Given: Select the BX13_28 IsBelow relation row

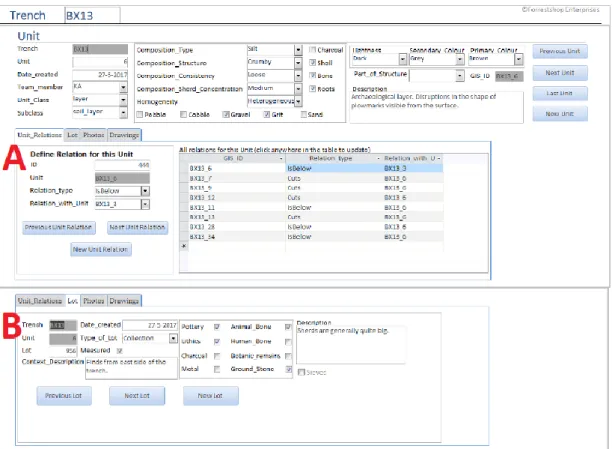Looking at the screenshot, I should (x=311, y=227).
